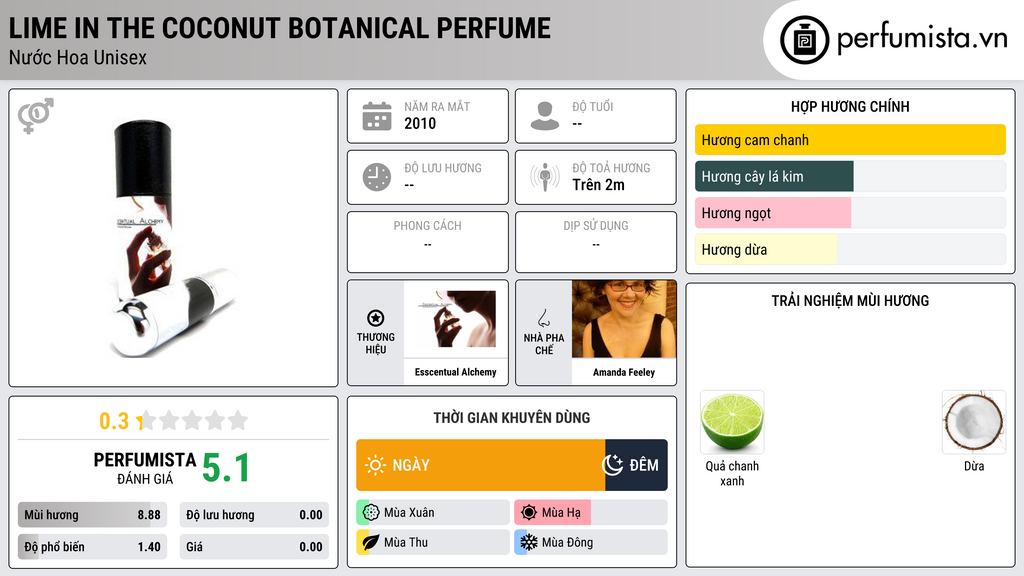
Task: Click the dark Đêm nighttime bar
Action: (x=636, y=465)
